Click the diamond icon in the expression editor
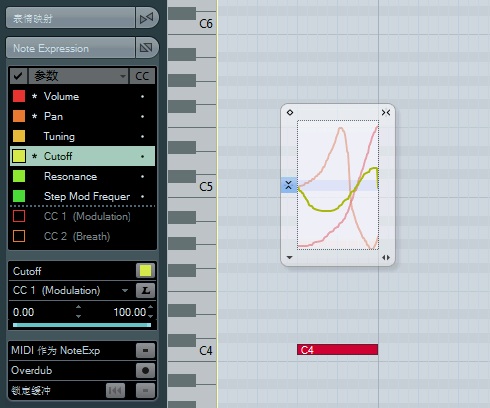The width and height of the screenshot is (490, 408). pos(290,113)
